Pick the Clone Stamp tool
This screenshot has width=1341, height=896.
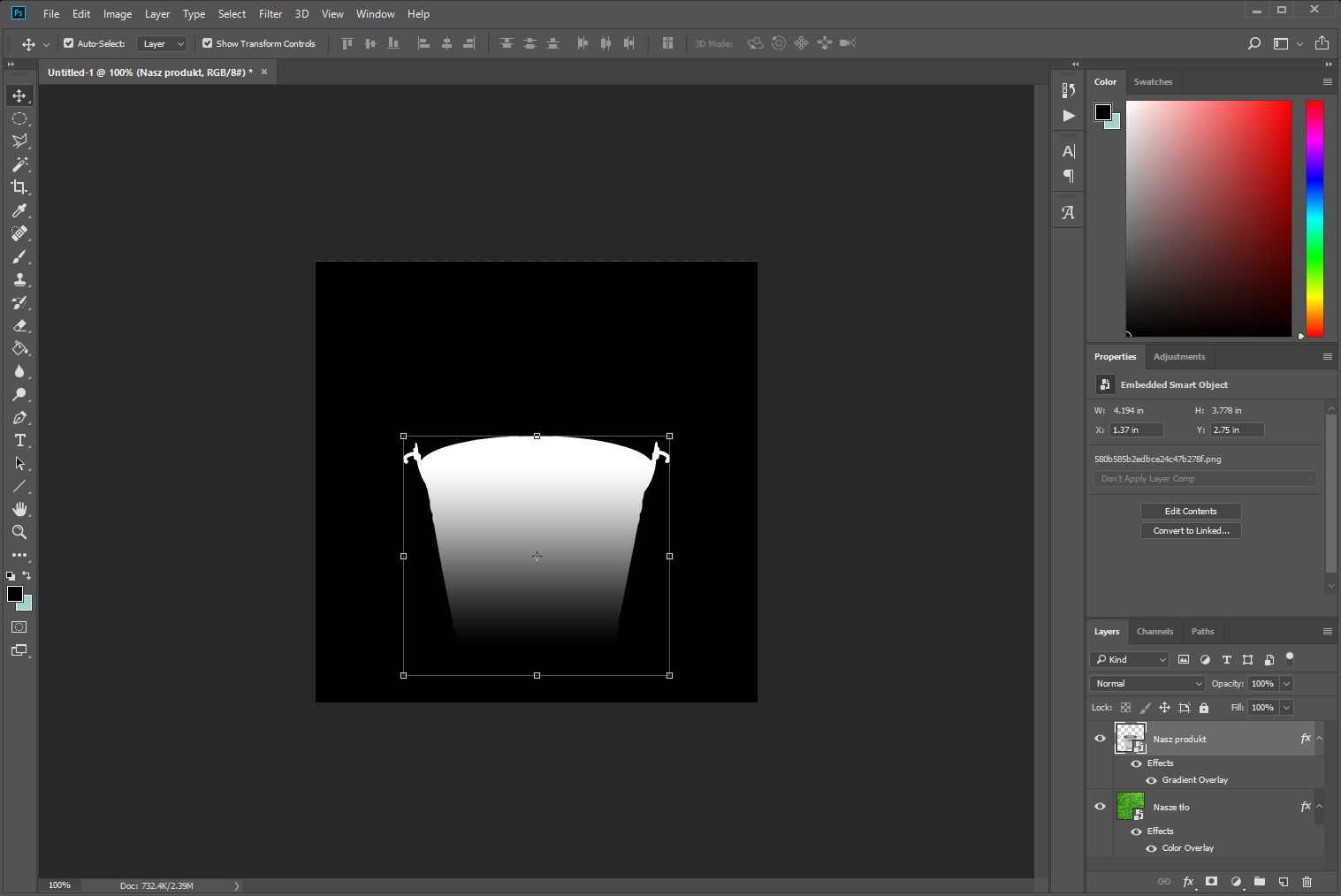point(19,279)
